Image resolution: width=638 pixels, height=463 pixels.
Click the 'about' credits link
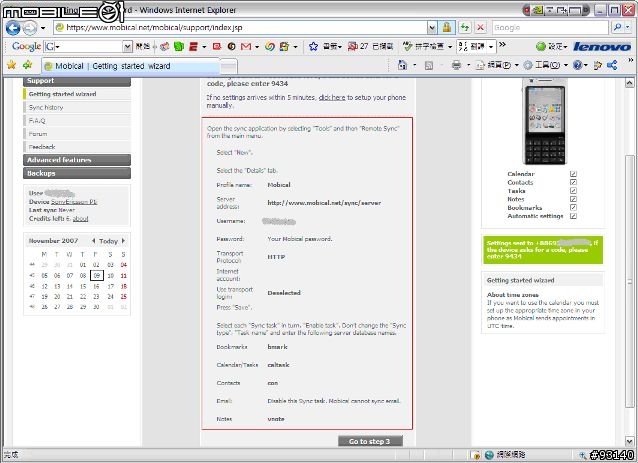click(81, 218)
